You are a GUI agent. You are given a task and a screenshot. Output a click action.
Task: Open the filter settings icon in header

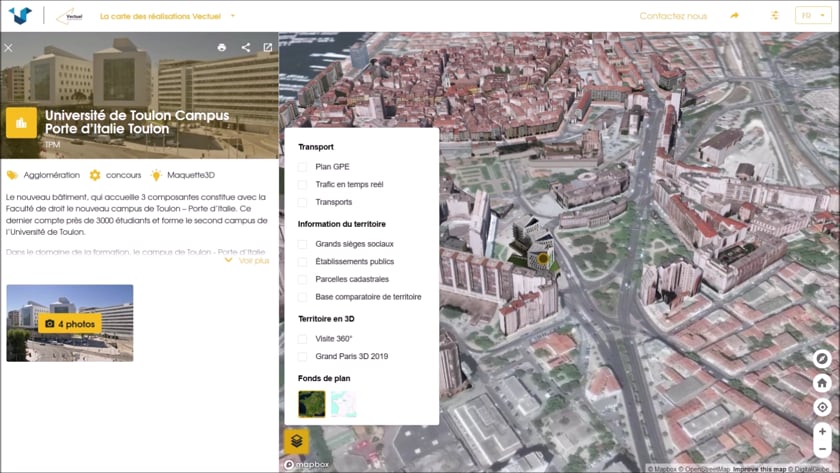pyautogui.click(x=775, y=16)
